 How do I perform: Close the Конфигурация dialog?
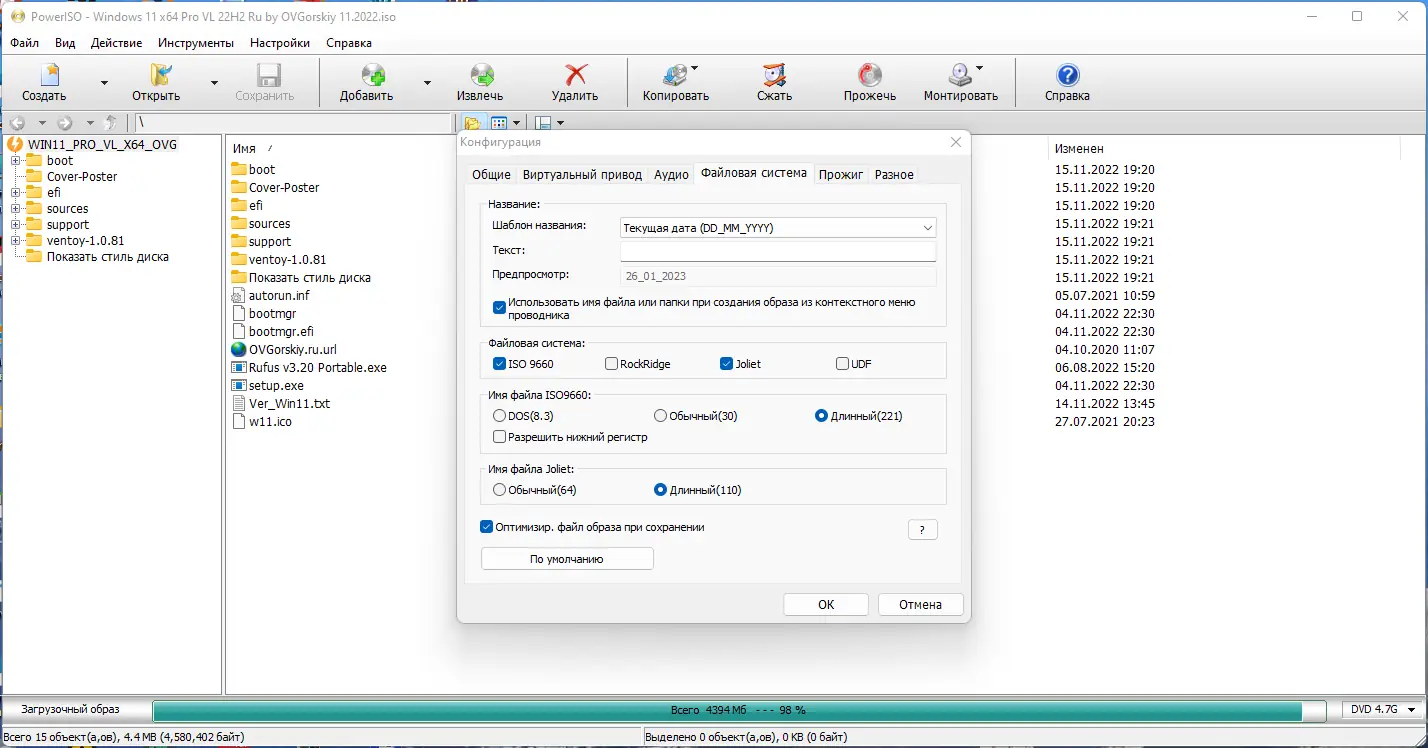point(955,142)
